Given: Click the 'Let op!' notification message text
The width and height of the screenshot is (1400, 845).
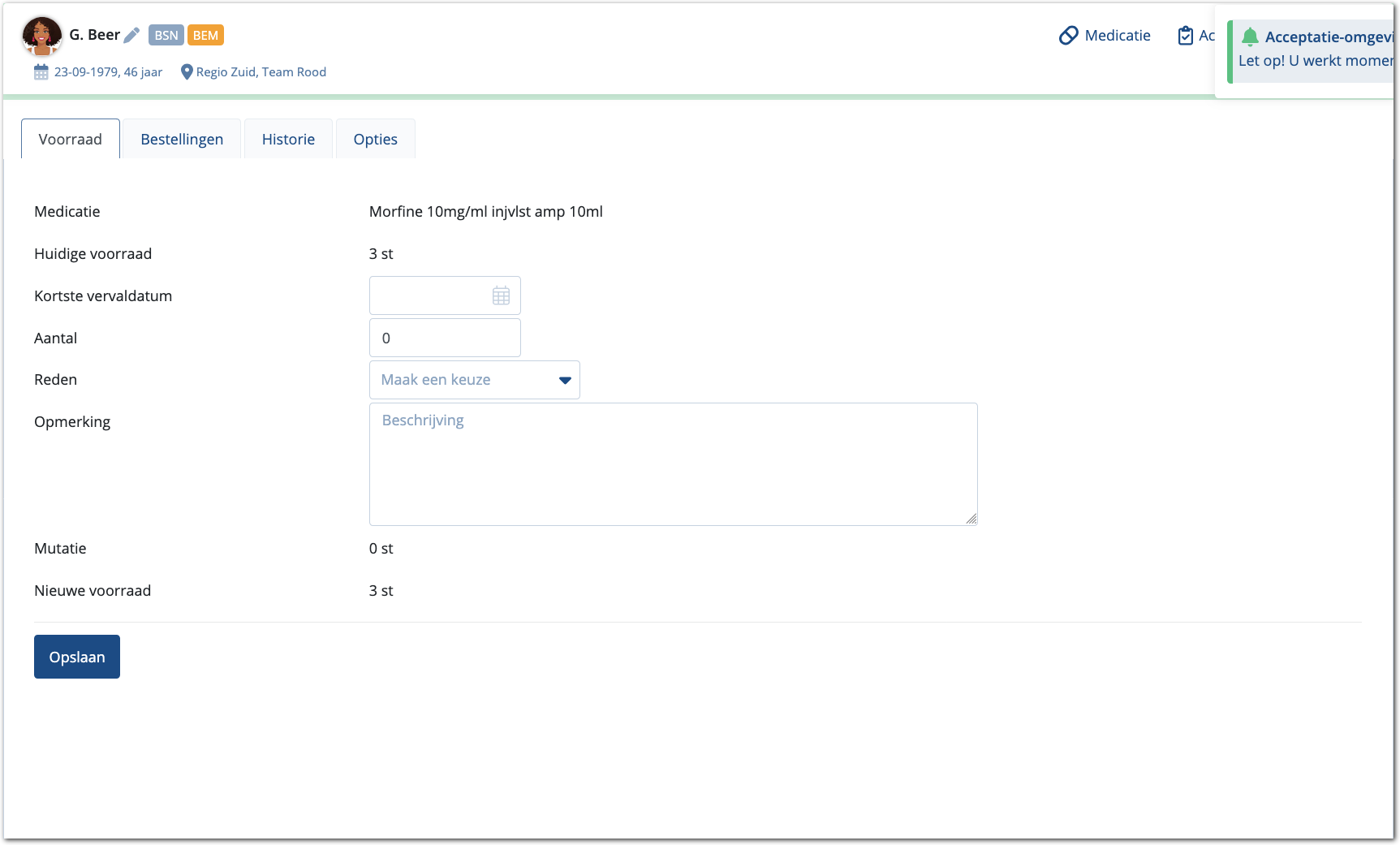Looking at the screenshot, I should pyautogui.click(x=1315, y=61).
